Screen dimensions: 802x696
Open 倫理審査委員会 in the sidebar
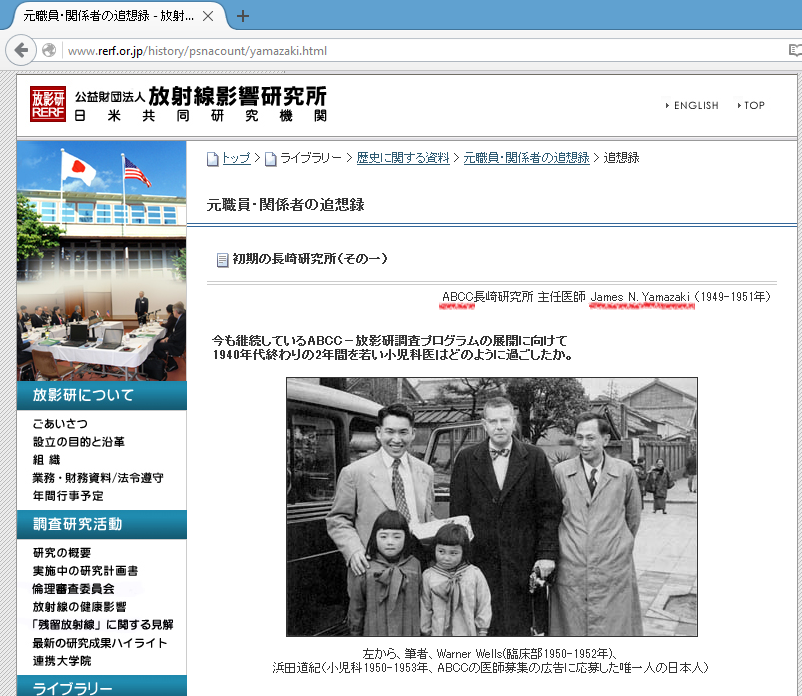(x=74, y=589)
